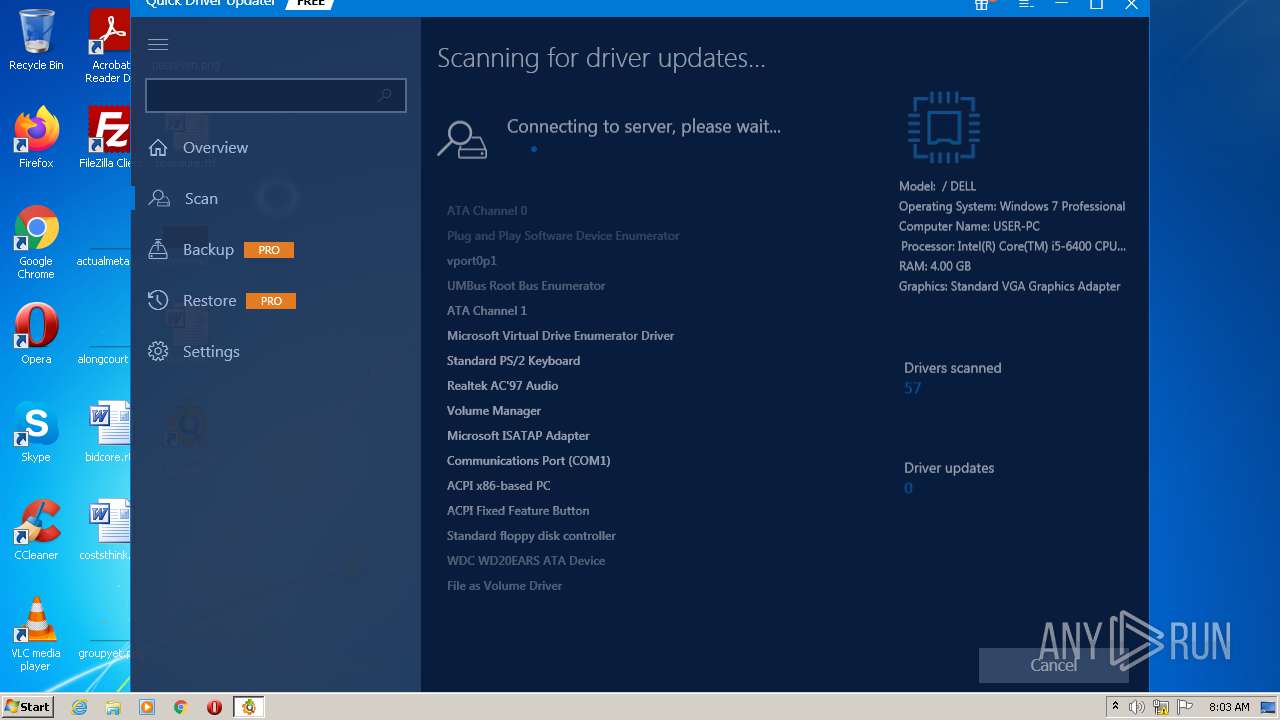
Task: Open CCleaner desktop shortcut
Action: [36, 530]
